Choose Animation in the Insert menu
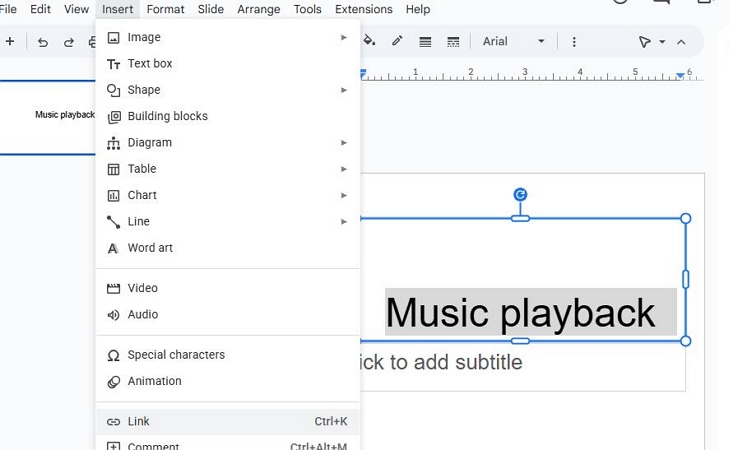This screenshot has height=450, width=730. click(x=228, y=381)
